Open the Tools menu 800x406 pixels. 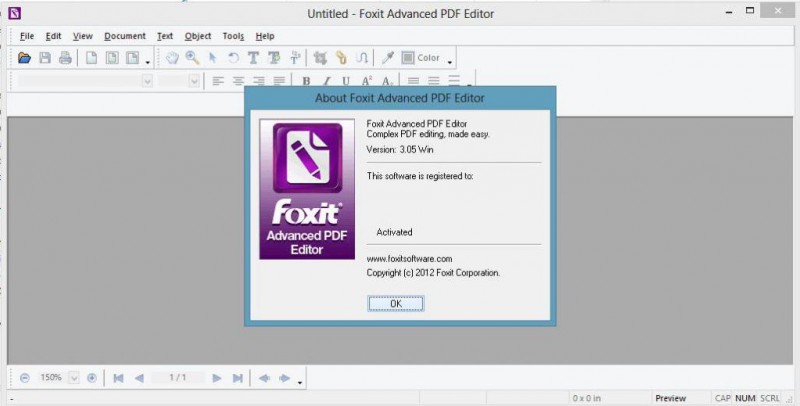[x=233, y=36]
